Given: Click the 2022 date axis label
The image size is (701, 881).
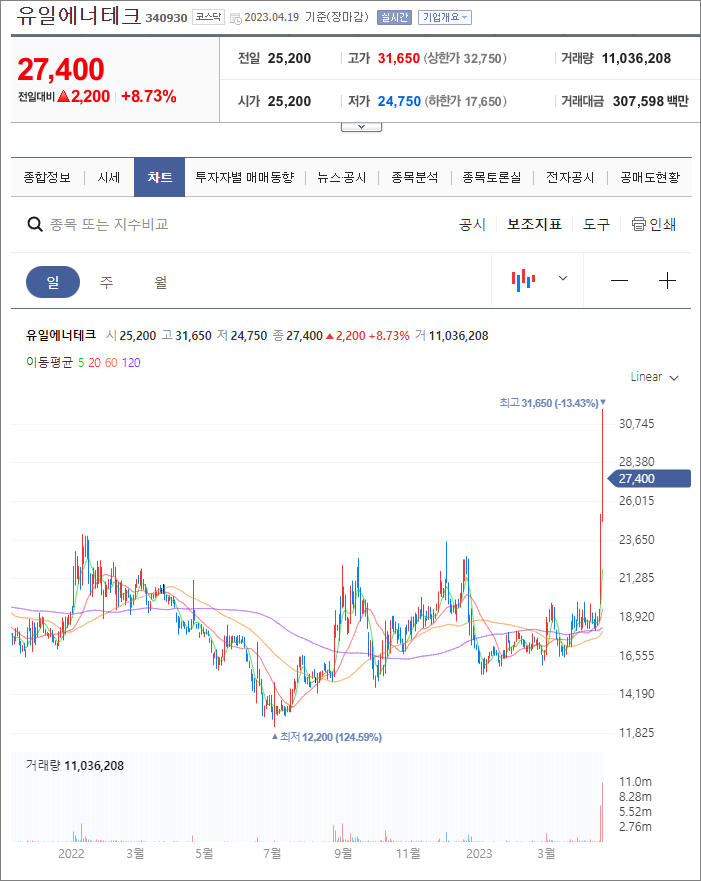Looking at the screenshot, I should pos(71,853).
